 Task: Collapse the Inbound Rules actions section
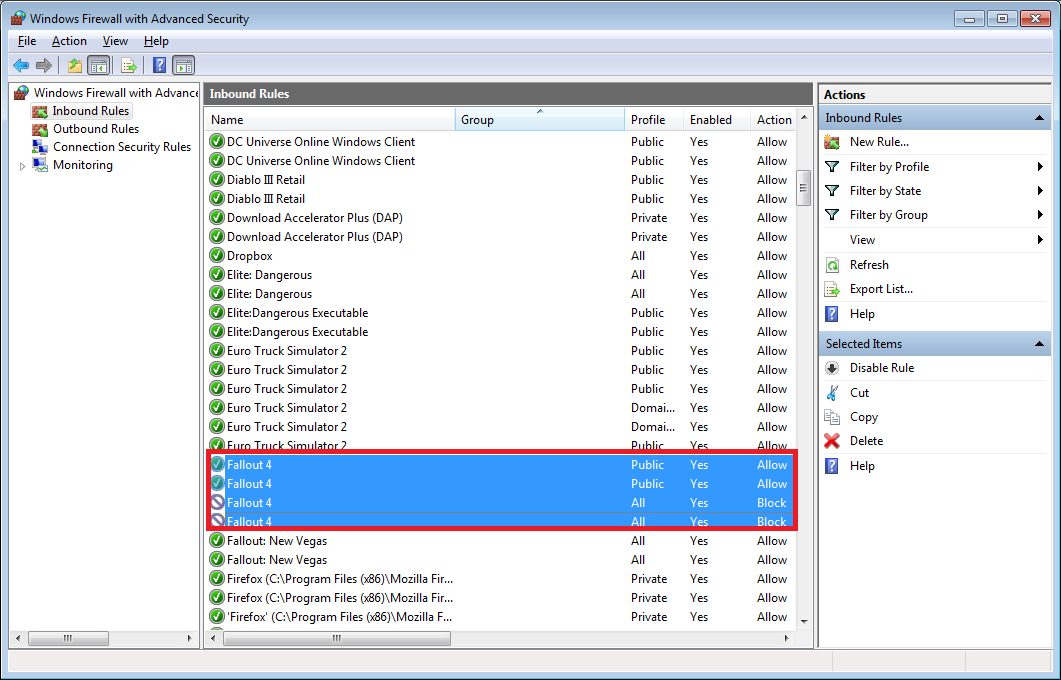[1039, 118]
